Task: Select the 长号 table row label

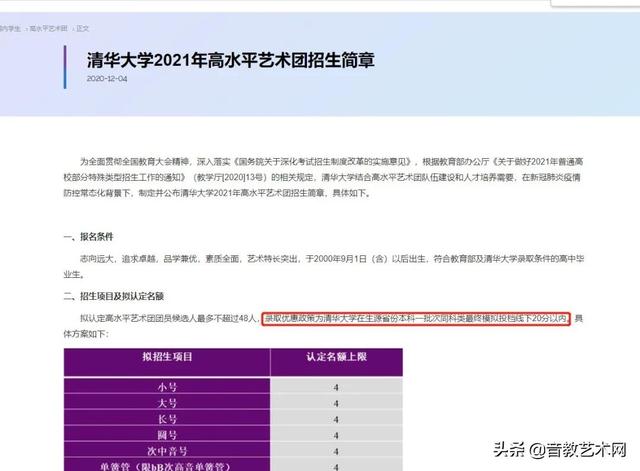Action: coord(167,419)
